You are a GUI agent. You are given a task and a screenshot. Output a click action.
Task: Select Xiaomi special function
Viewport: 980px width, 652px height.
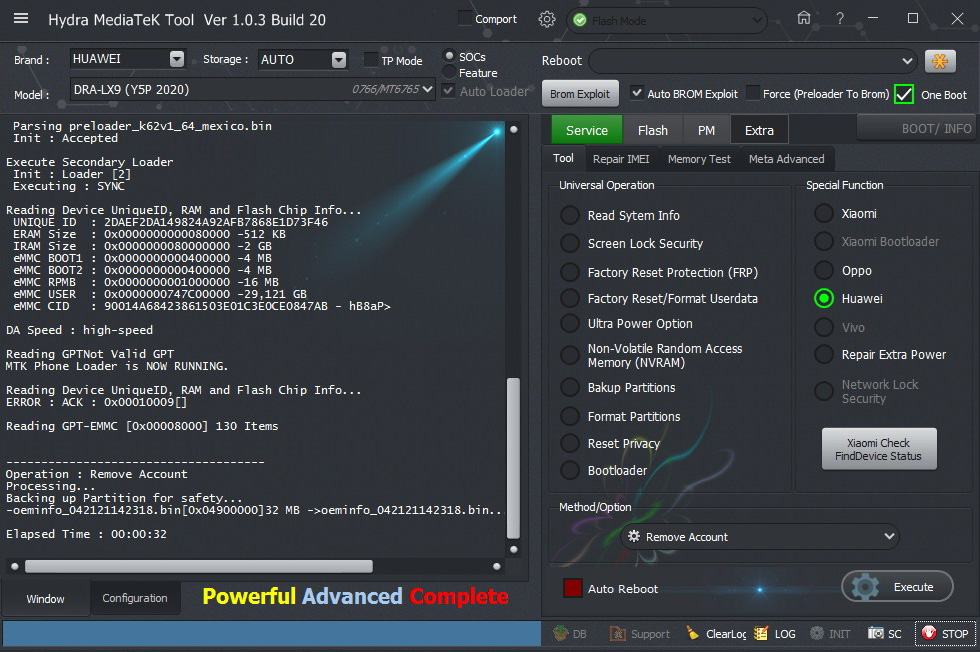coord(824,213)
